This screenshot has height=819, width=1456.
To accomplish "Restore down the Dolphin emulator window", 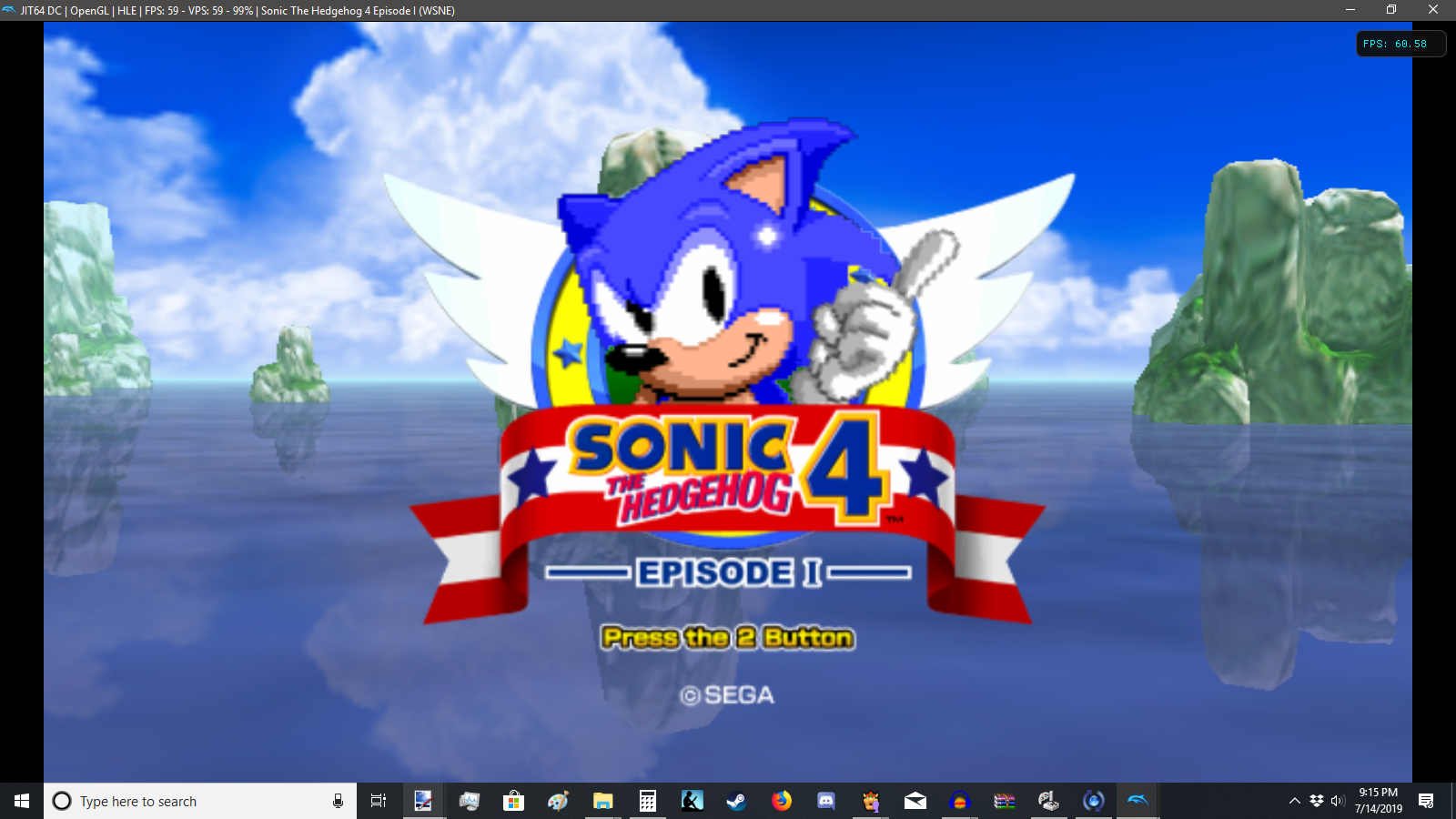I will 1391,10.
